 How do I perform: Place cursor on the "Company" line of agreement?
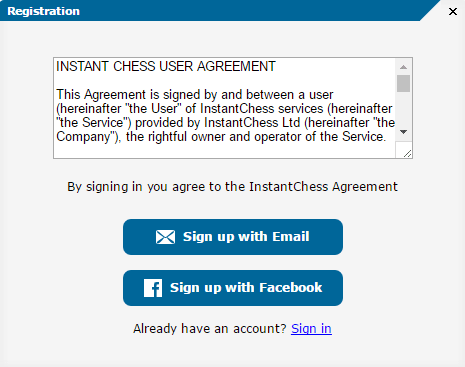tap(221, 137)
